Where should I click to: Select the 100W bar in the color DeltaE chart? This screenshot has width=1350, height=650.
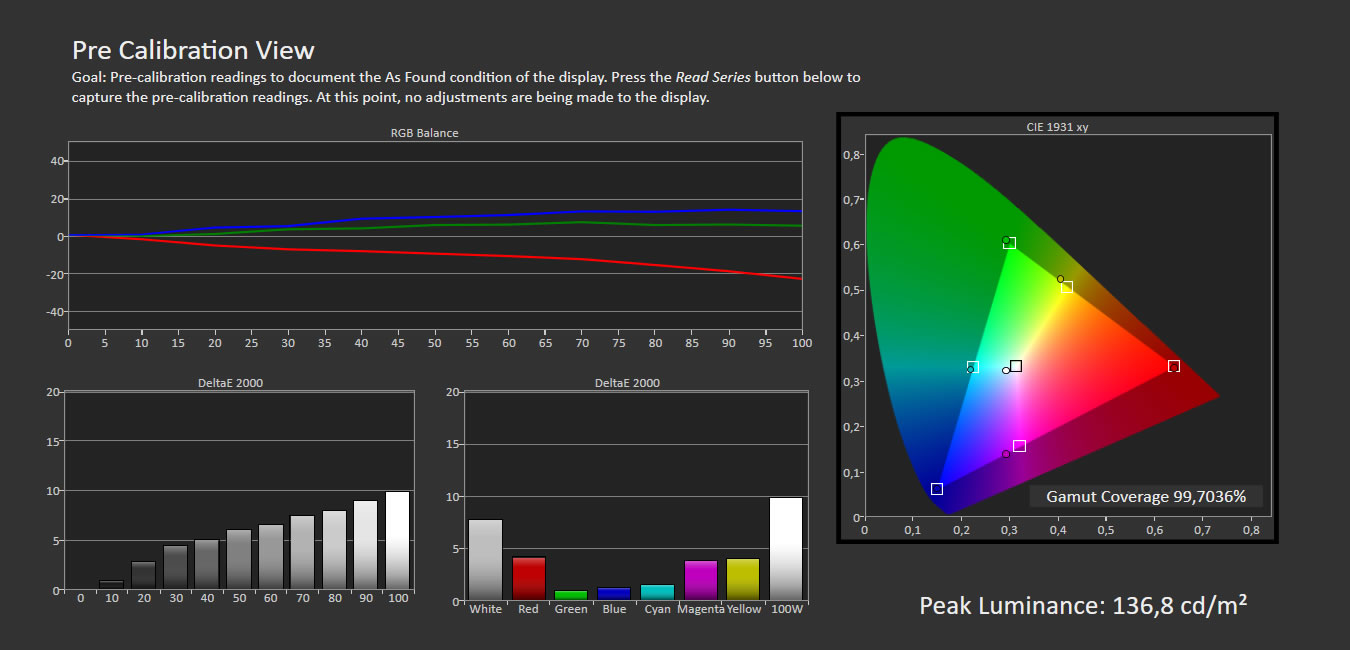(x=786, y=549)
